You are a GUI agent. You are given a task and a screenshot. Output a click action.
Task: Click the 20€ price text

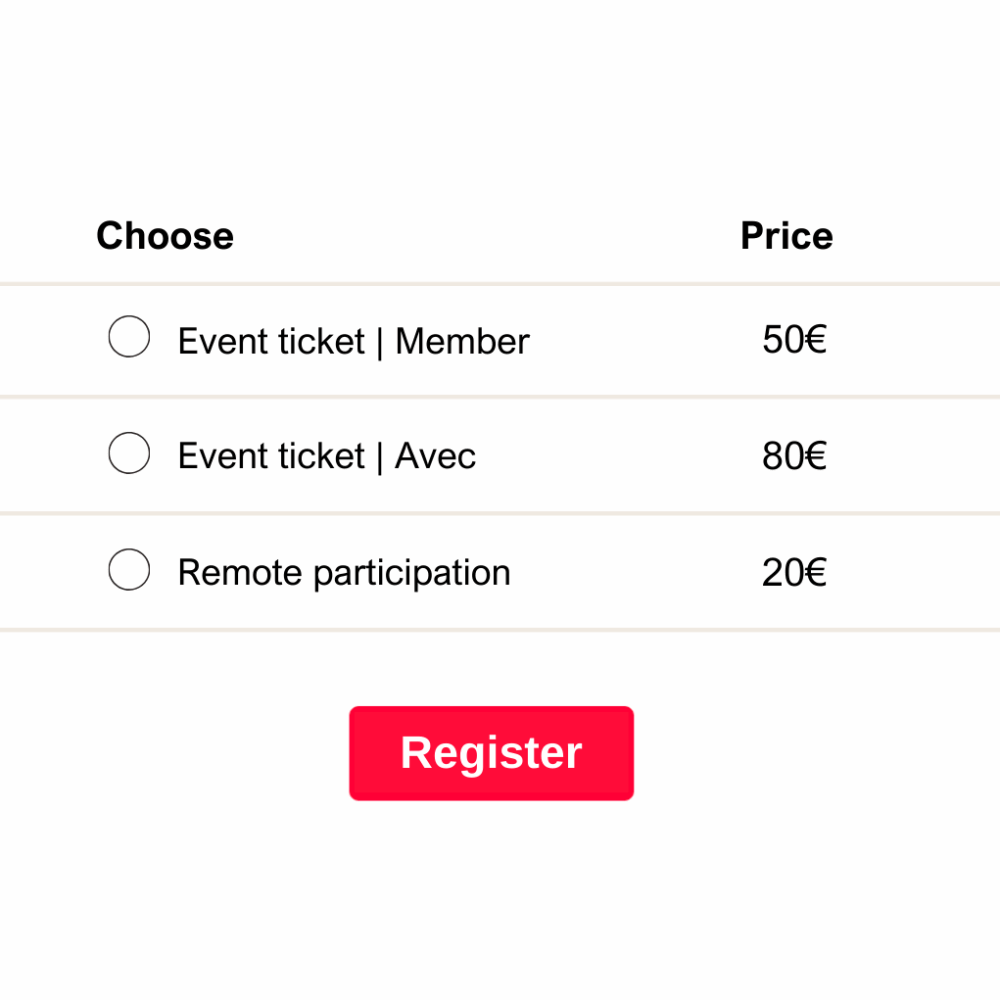pyautogui.click(x=794, y=572)
